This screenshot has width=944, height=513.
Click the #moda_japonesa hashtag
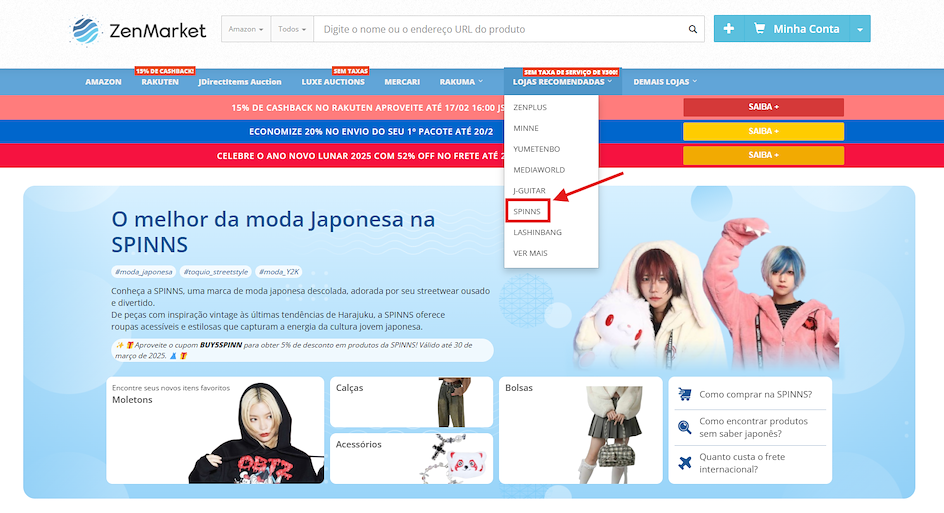click(x=143, y=272)
